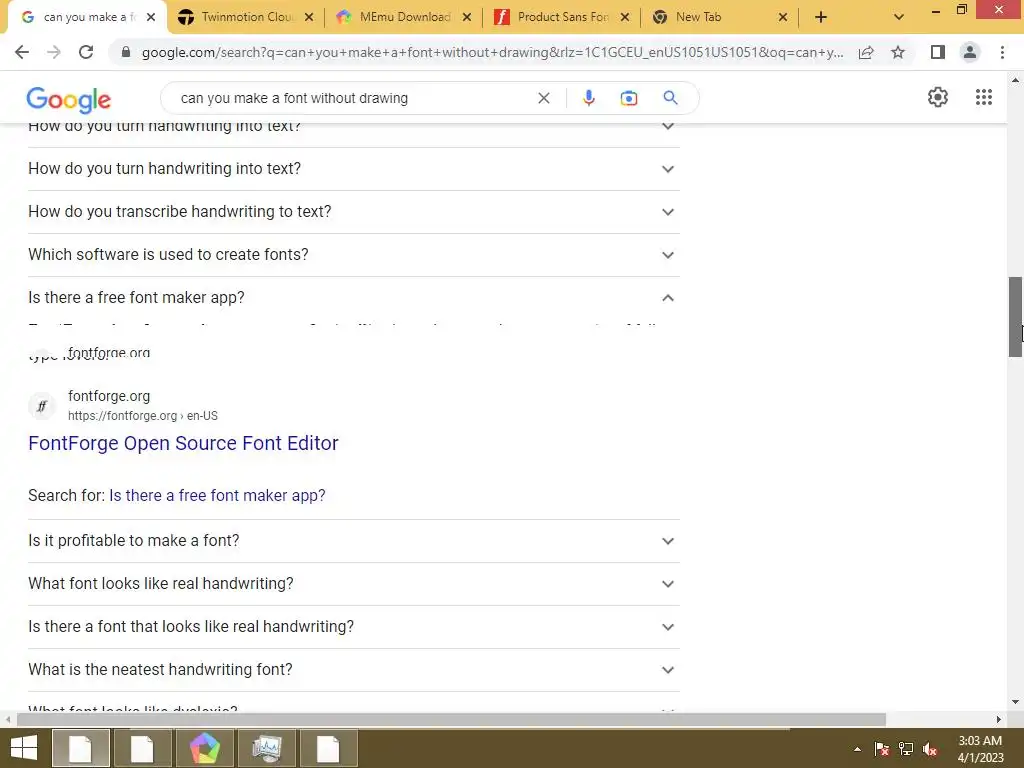
Task: Open the Chrome profile avatar
Action: pyautogui.click(x=970, y=52)
